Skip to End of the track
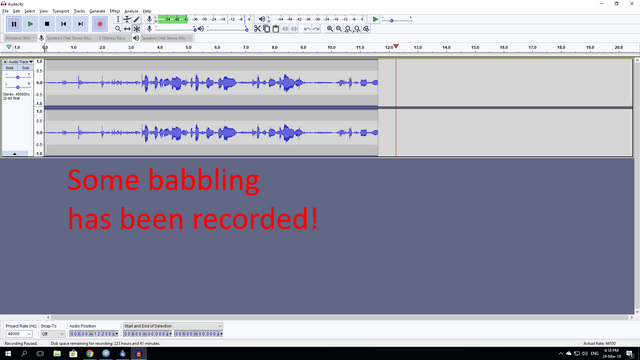Screen dimensions: 640x360 pos(80,24)
